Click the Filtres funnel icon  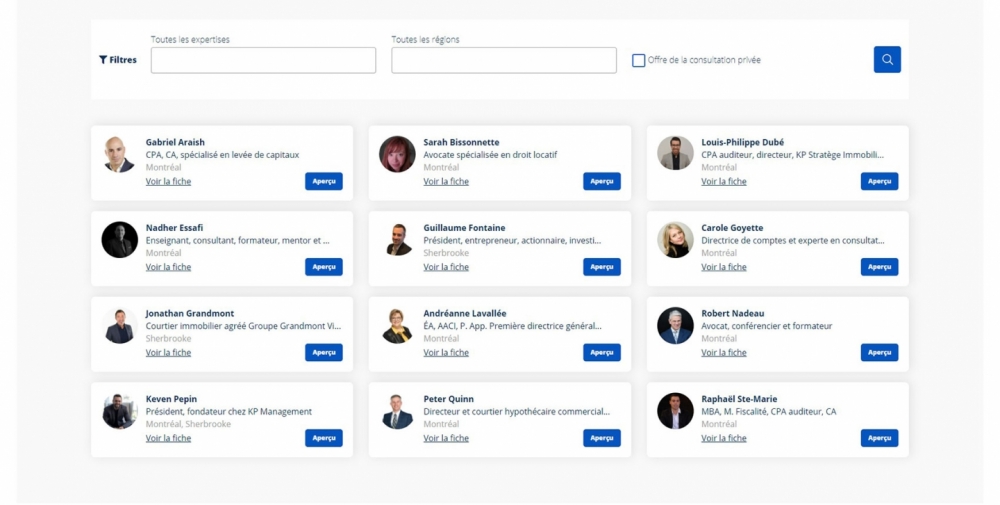[103, 60]
